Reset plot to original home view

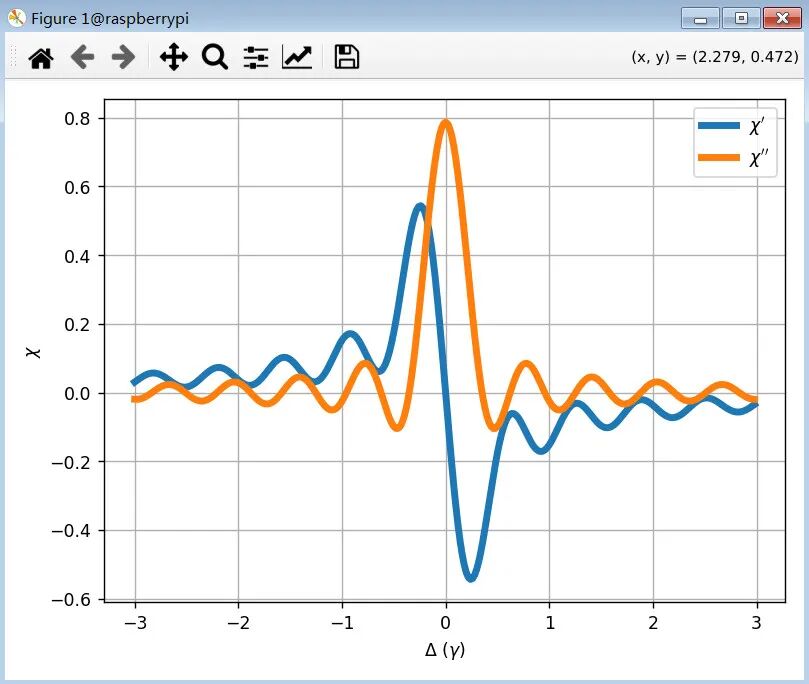tap(41, 57)
